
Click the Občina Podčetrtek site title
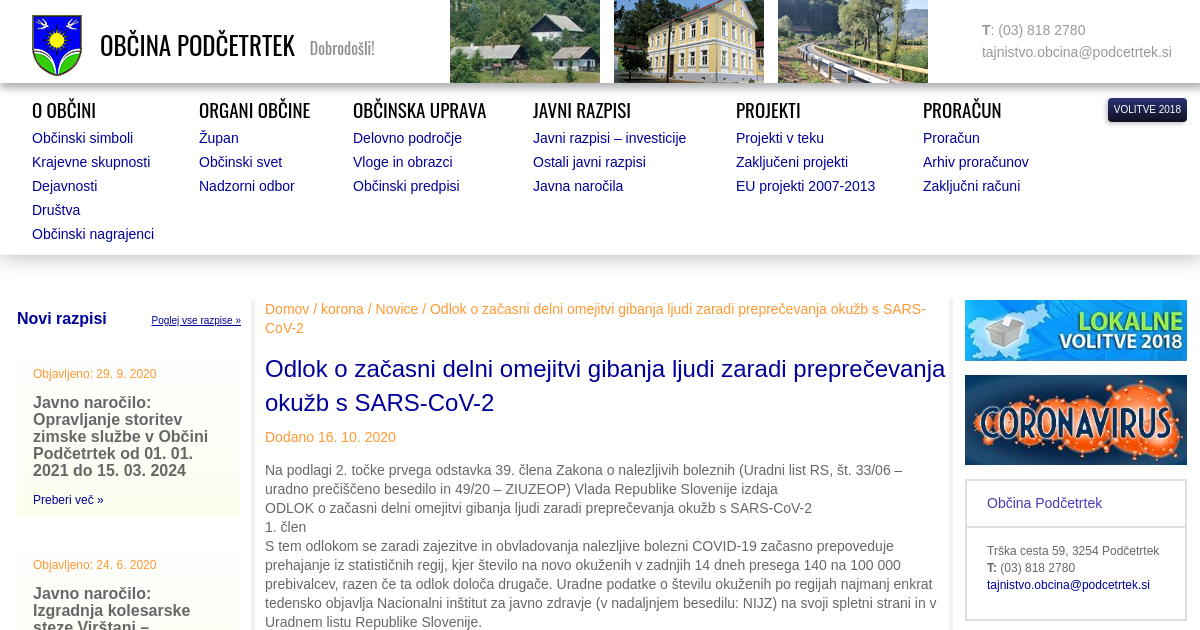click(197, 46)
